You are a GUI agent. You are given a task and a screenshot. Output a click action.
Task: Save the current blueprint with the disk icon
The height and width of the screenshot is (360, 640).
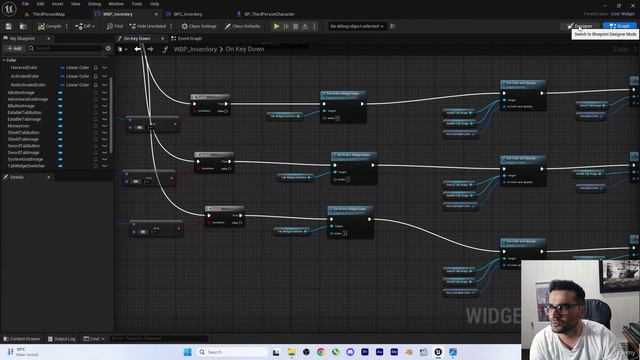[x=9, y=26]
